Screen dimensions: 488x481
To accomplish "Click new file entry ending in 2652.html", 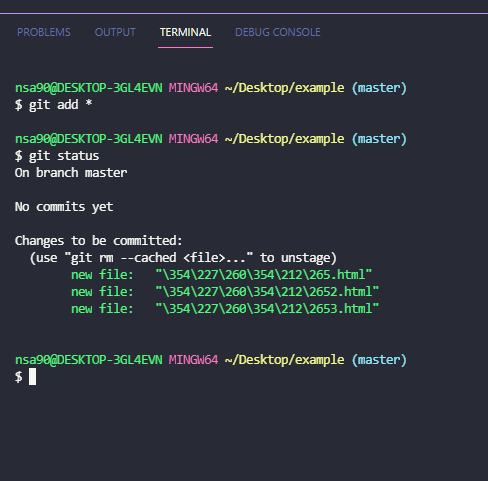I will [225, 292].
